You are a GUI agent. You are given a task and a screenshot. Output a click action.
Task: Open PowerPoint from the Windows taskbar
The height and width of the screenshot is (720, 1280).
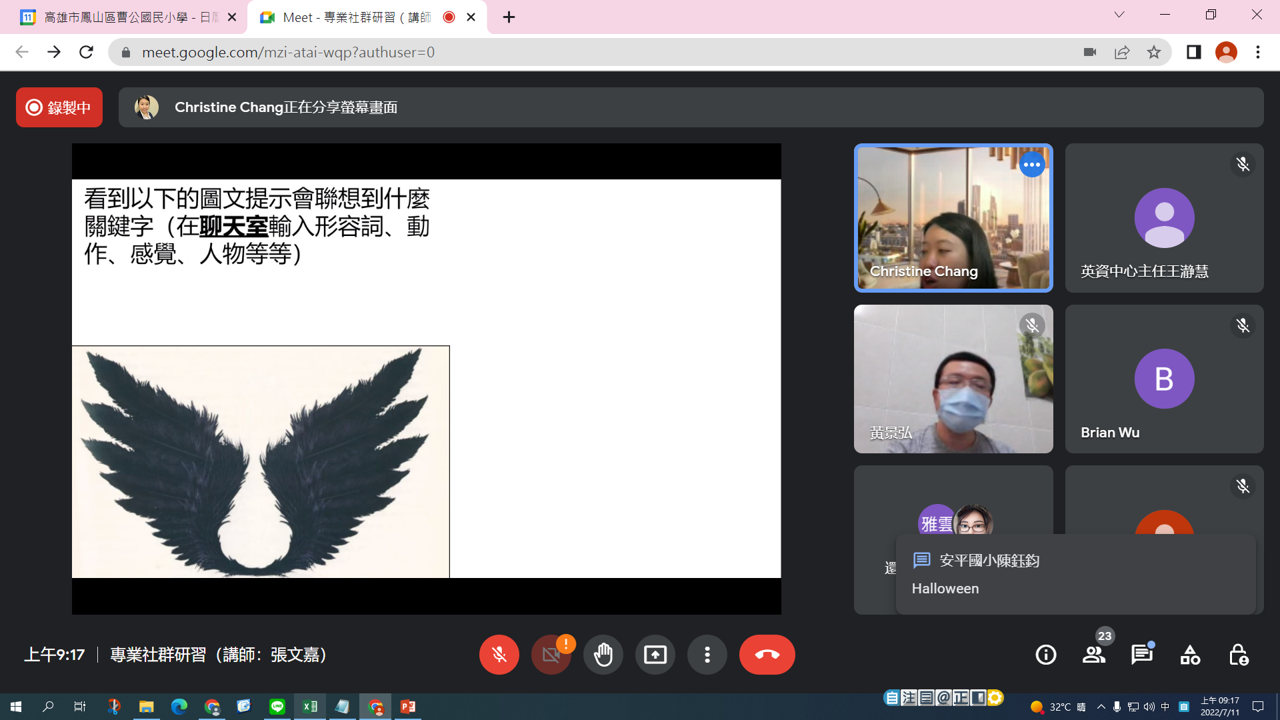click(x=408, y=707)
